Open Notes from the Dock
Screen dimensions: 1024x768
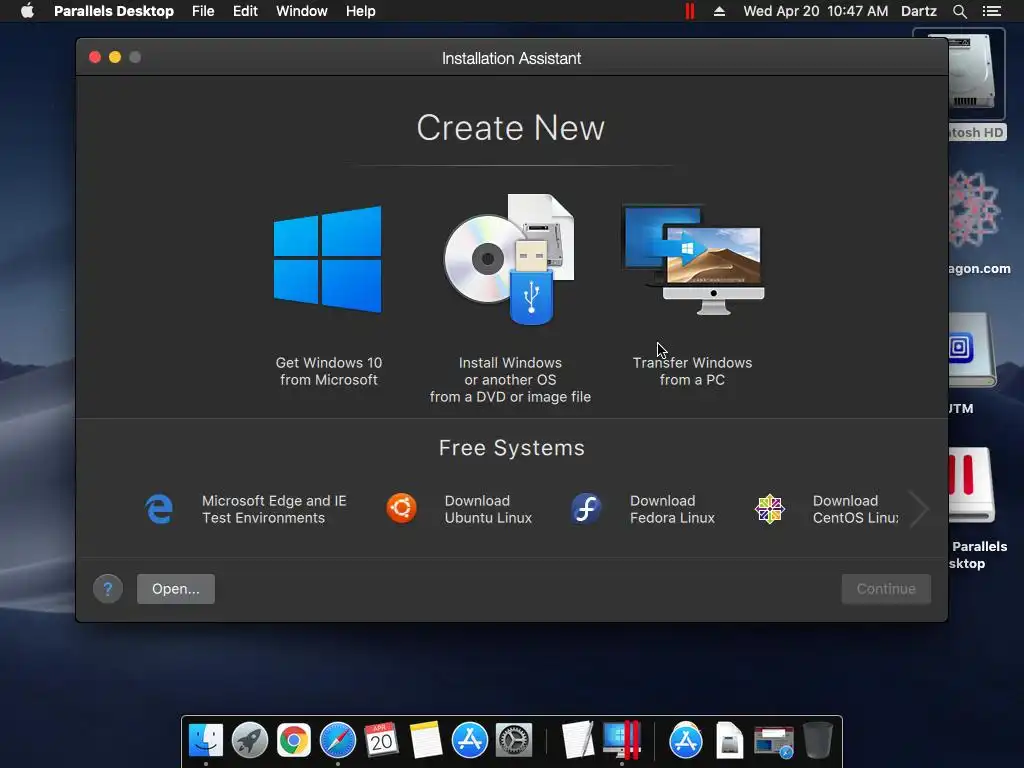pyautogui.click(x=426, y=741)
